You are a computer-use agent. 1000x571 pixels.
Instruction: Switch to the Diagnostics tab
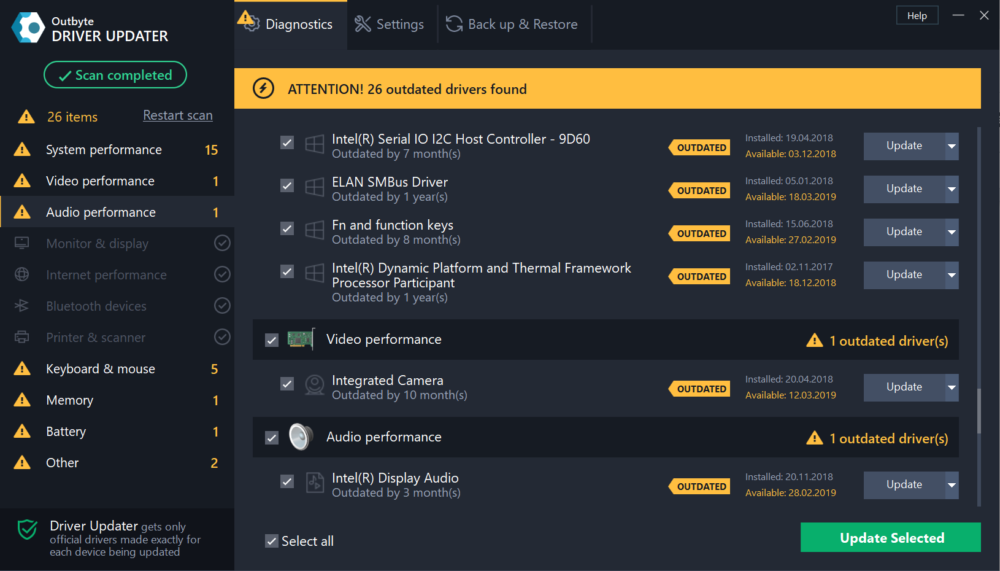(291, 24)
